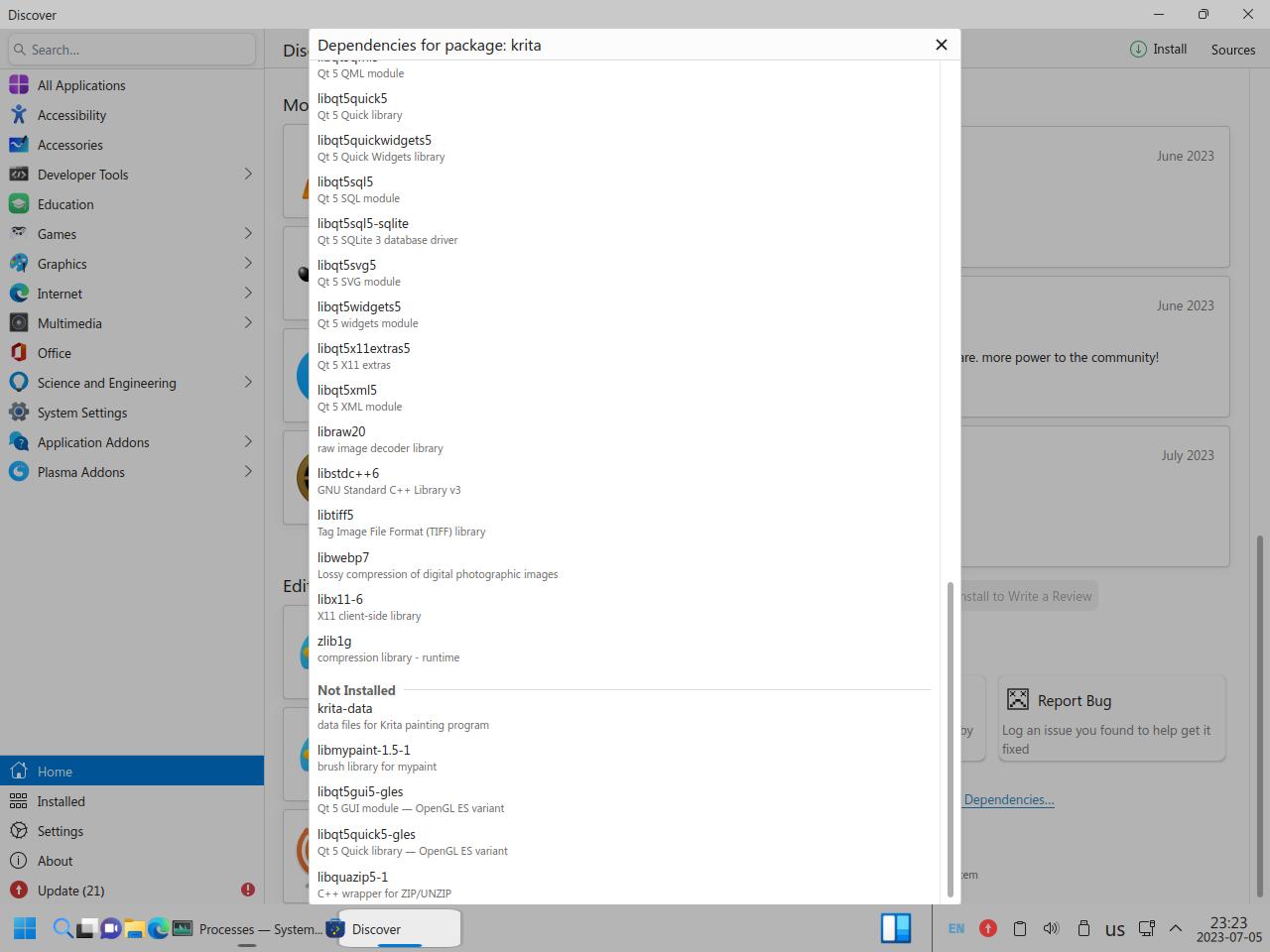Click the About info icon
The height and width of the screenshot is (952, 1270).
pyautogui.click(x=19, y=861)
